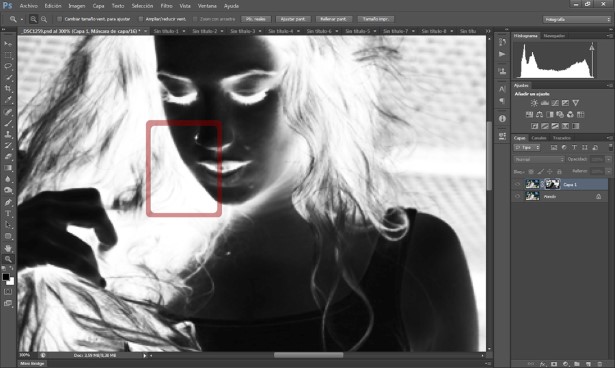Toggle lock all on layer
This screenshot has width=615, height=368.
pos(559,171)
